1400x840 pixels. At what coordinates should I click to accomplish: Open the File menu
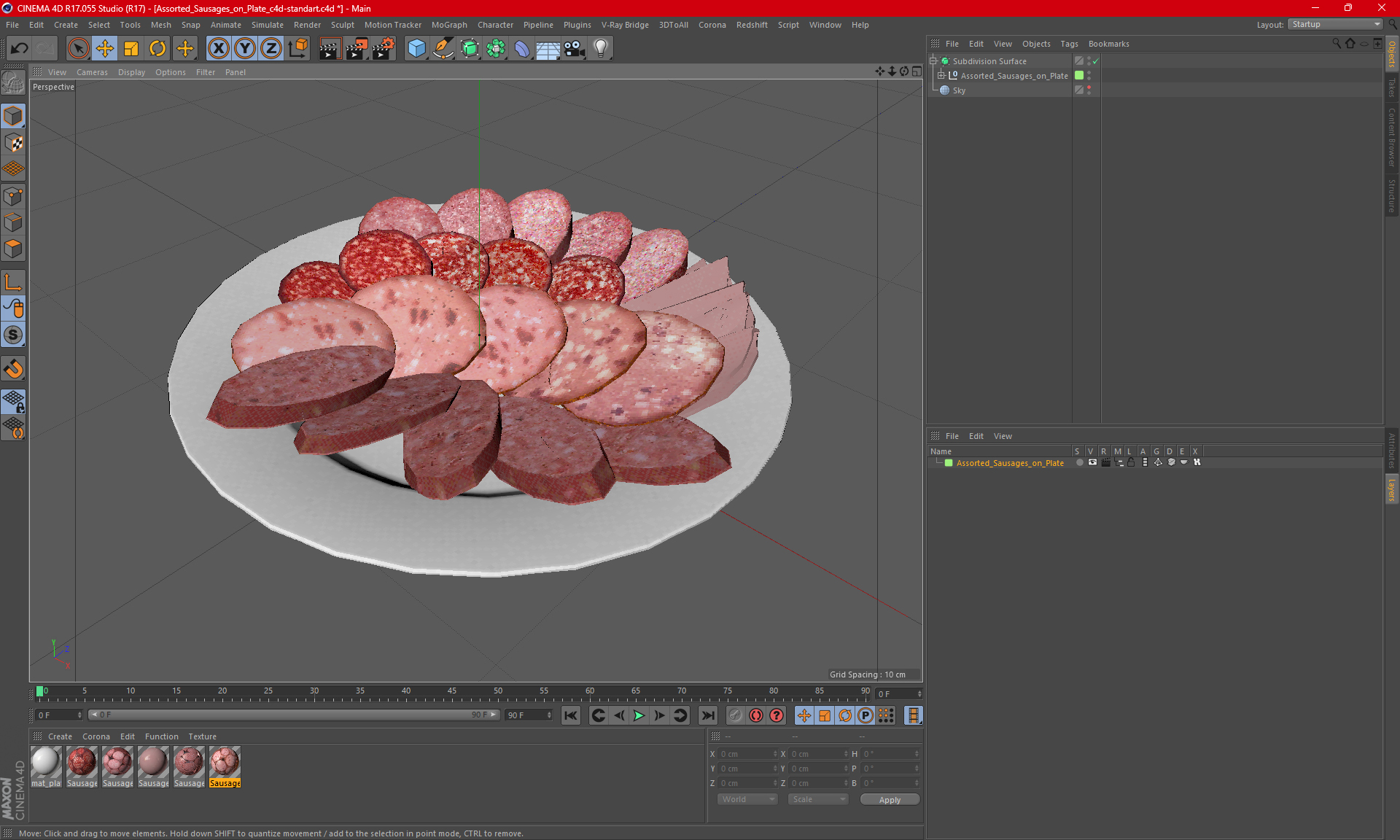coord(12,25)
